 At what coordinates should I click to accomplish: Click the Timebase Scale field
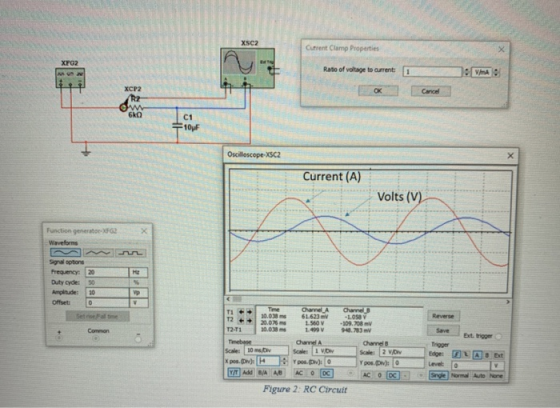[x=266, y=350]
